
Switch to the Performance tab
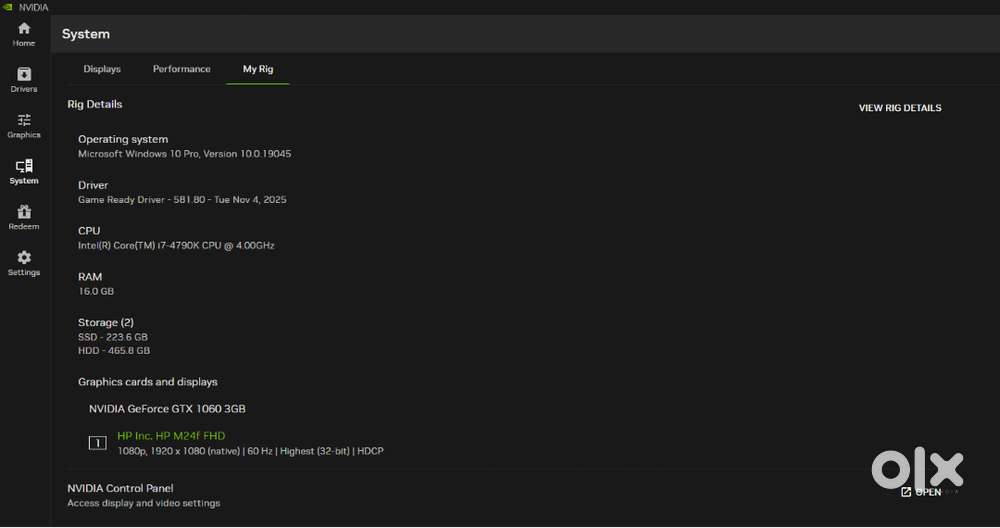pos(181,69)
